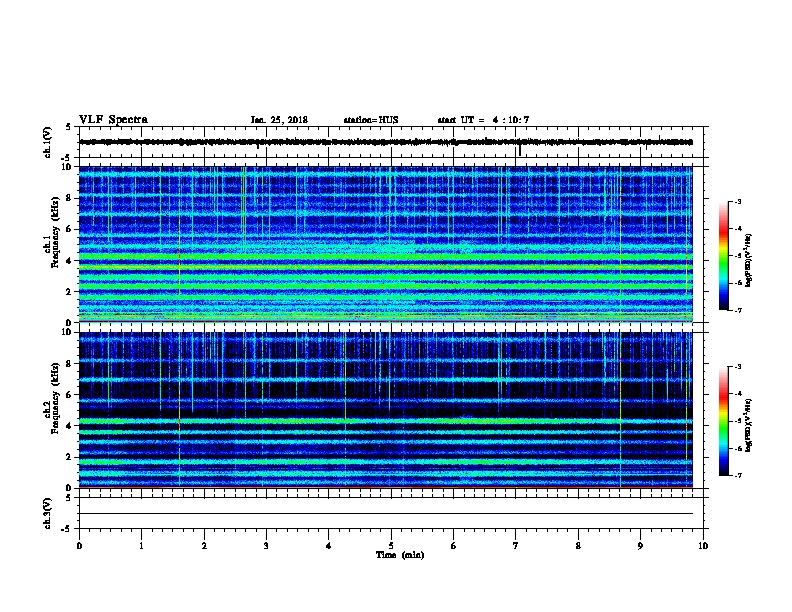Click the "station=HUS" header label

(371, 120)
